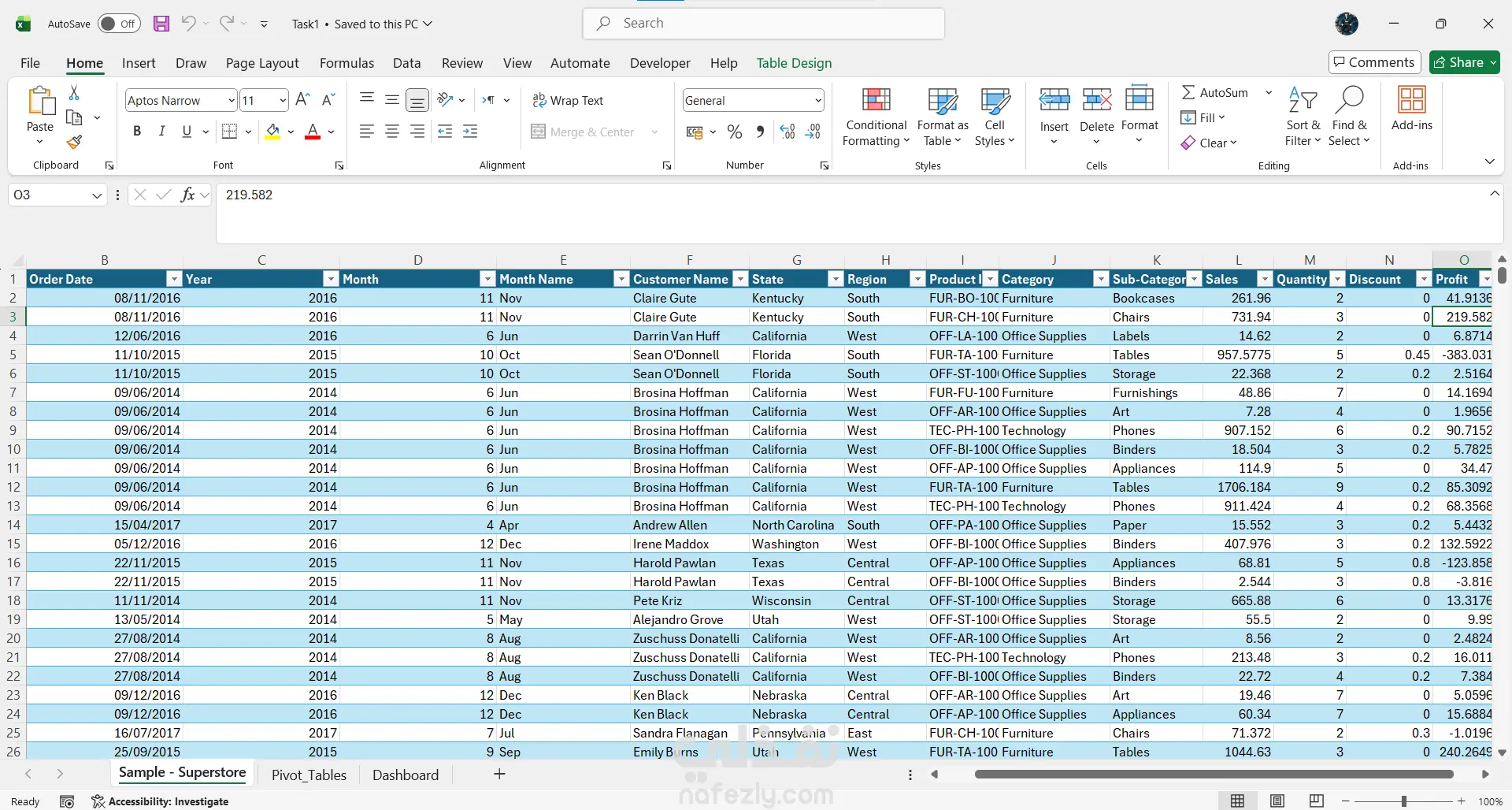Open the font name dropdown
1512x810 pixels.
[x=231, y=101]
